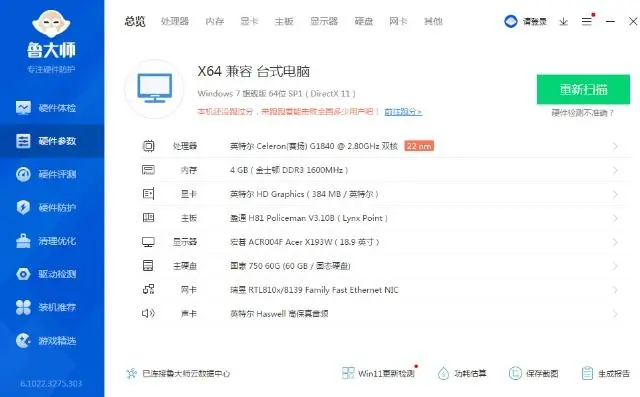Switch to the 总览 tab

[135, 21]
